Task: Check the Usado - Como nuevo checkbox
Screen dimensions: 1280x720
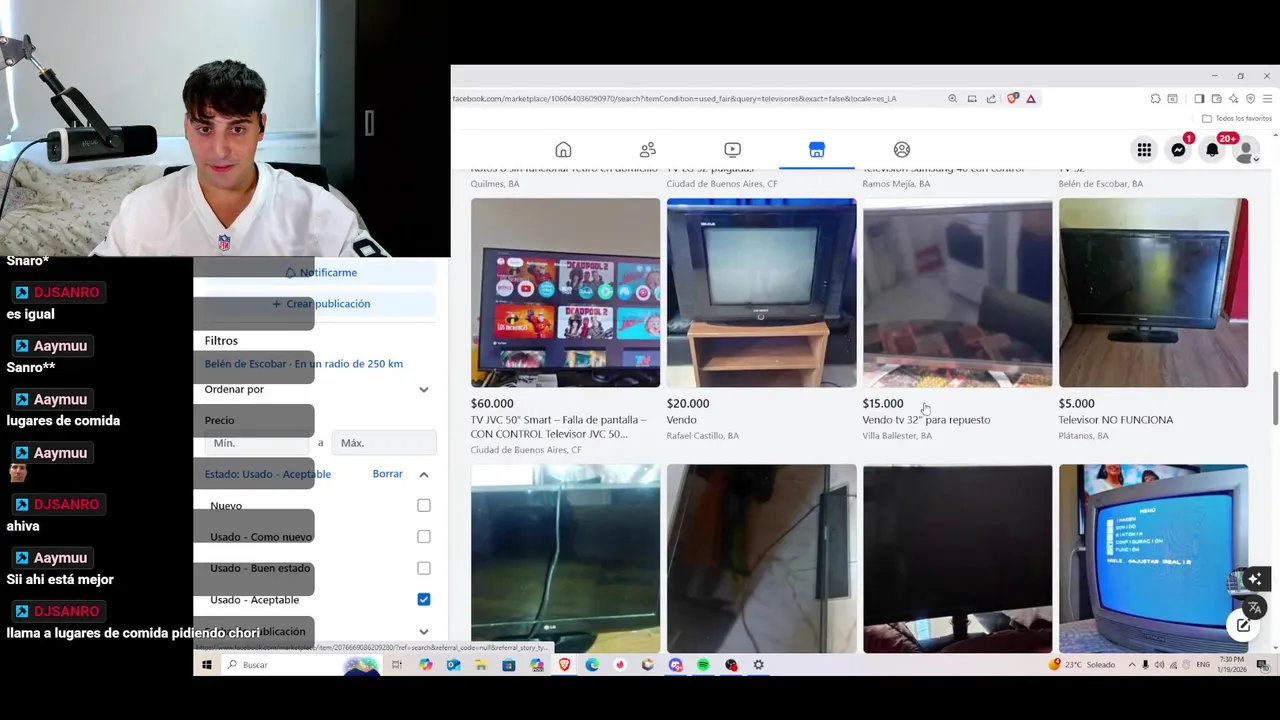Action: point(424,537)
